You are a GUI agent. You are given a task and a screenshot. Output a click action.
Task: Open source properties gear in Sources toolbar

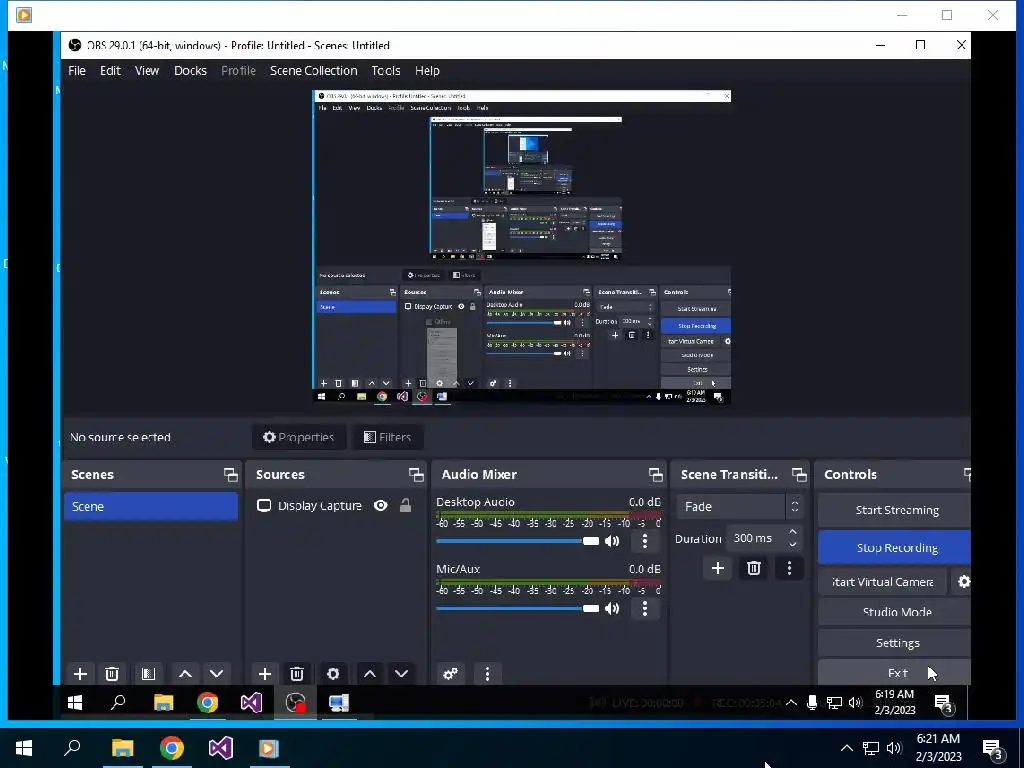point(333,673)
